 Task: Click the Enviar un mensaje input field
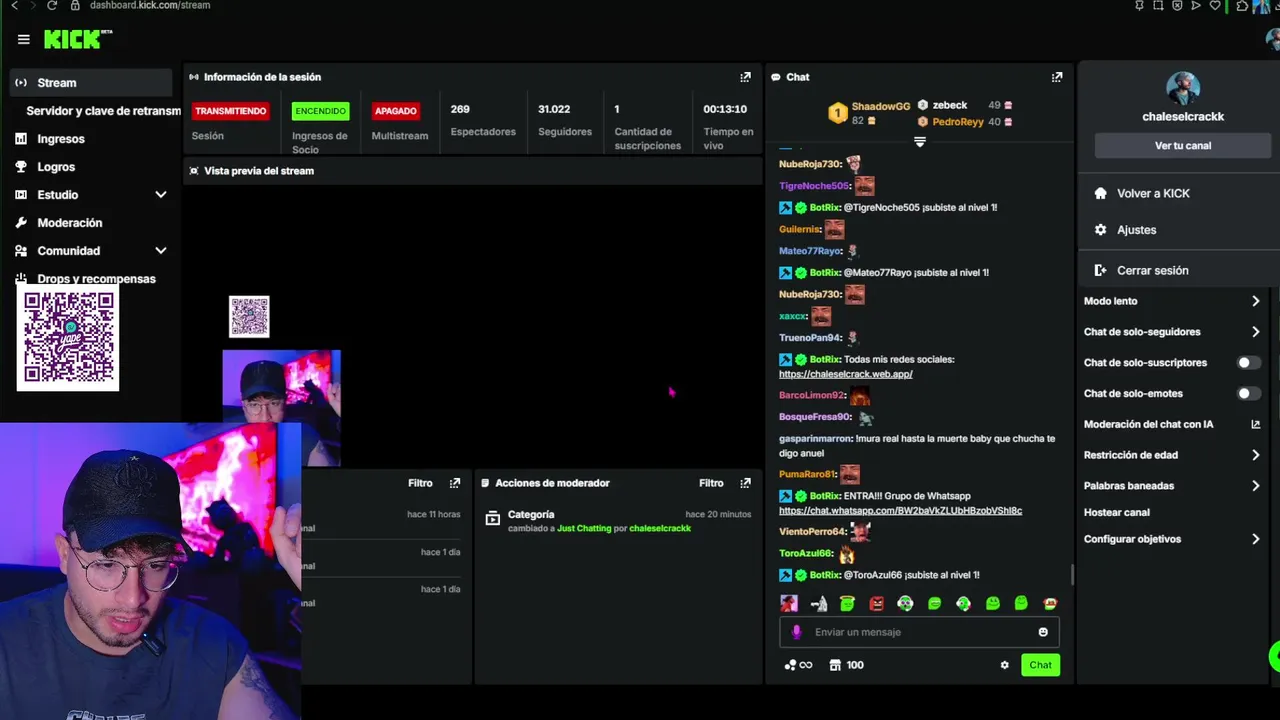[918, 632]
